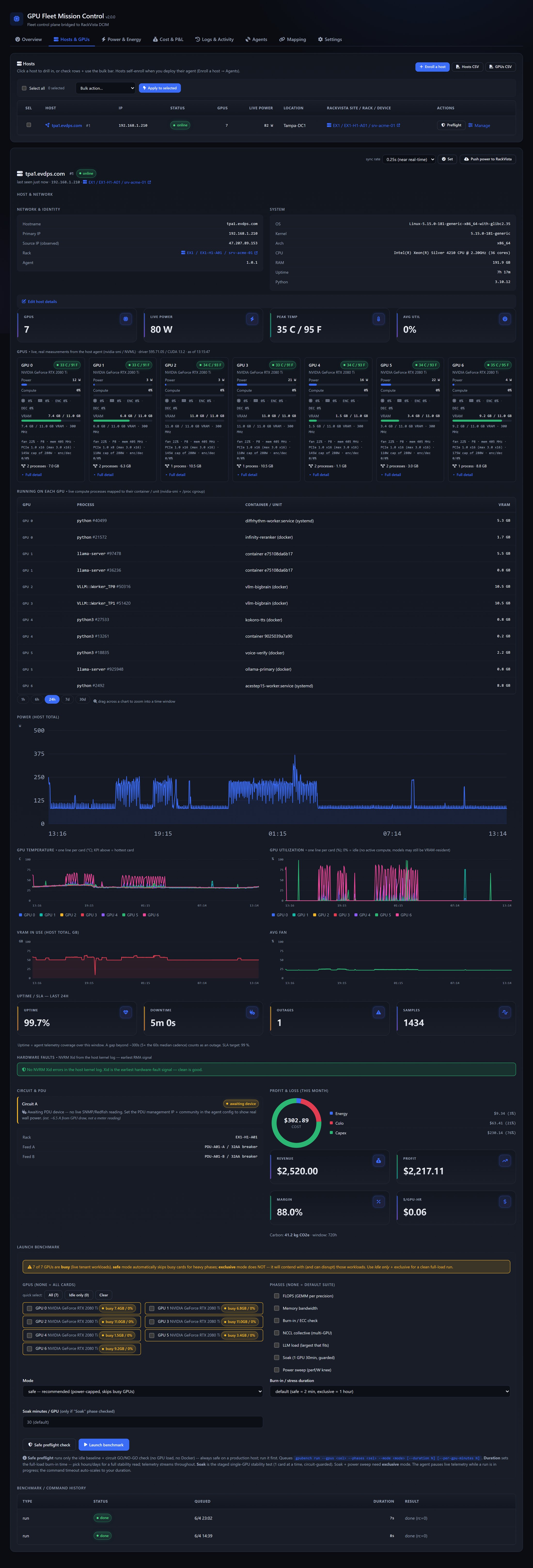Click the Energy legend swatch in Profit & Loss
Viewport: 533px width, 1568px height.
click(x=331, y=1113)
